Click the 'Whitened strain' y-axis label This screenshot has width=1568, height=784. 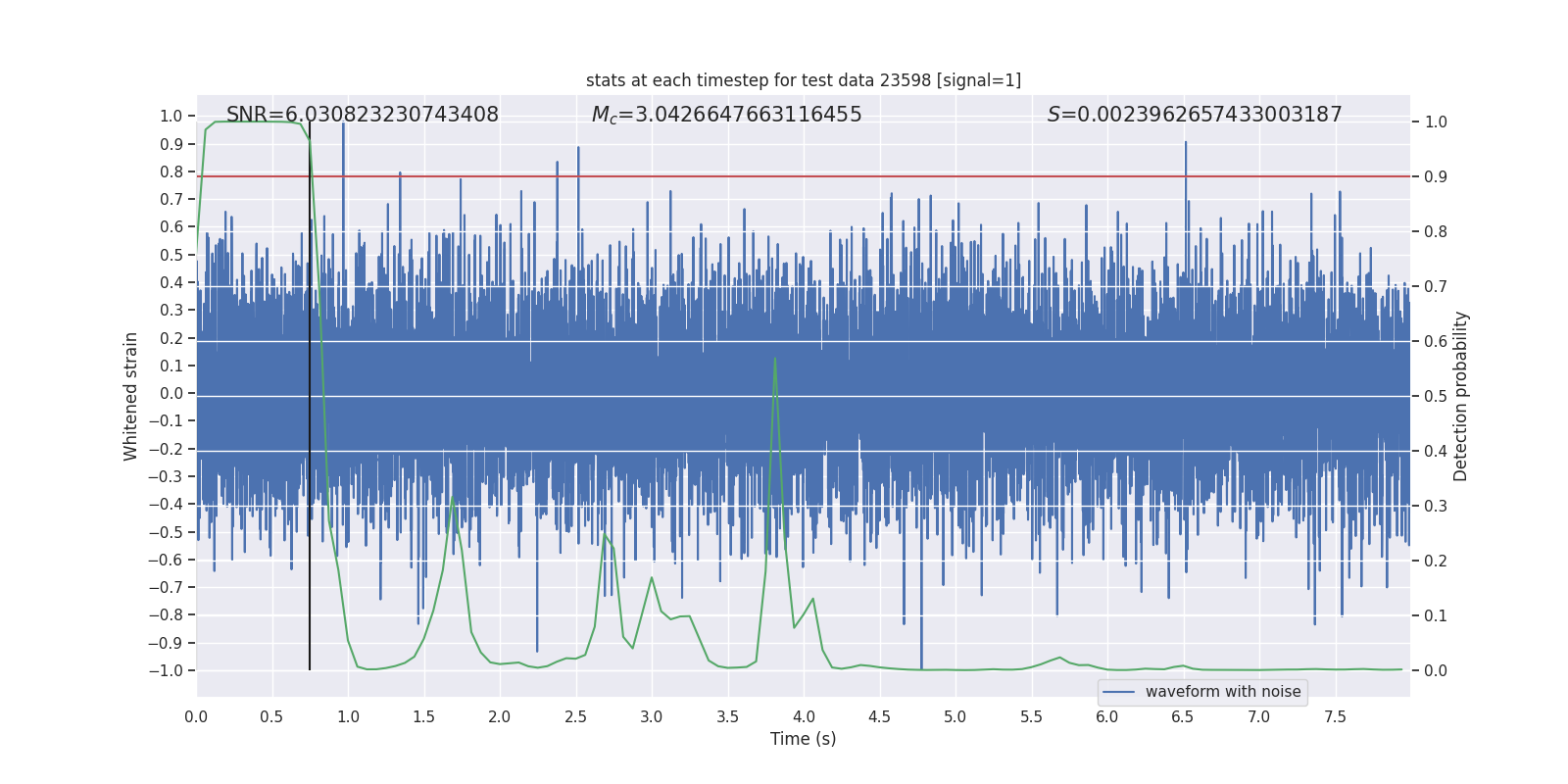(130, 396)
